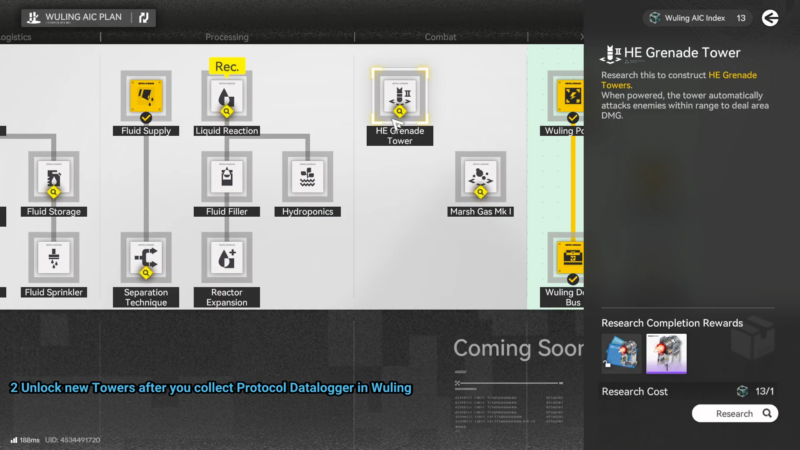Viewport: 800px width, 450px height.
Task: Select the Marsh Gas Mk I node
Action: [x=480, y=178]
